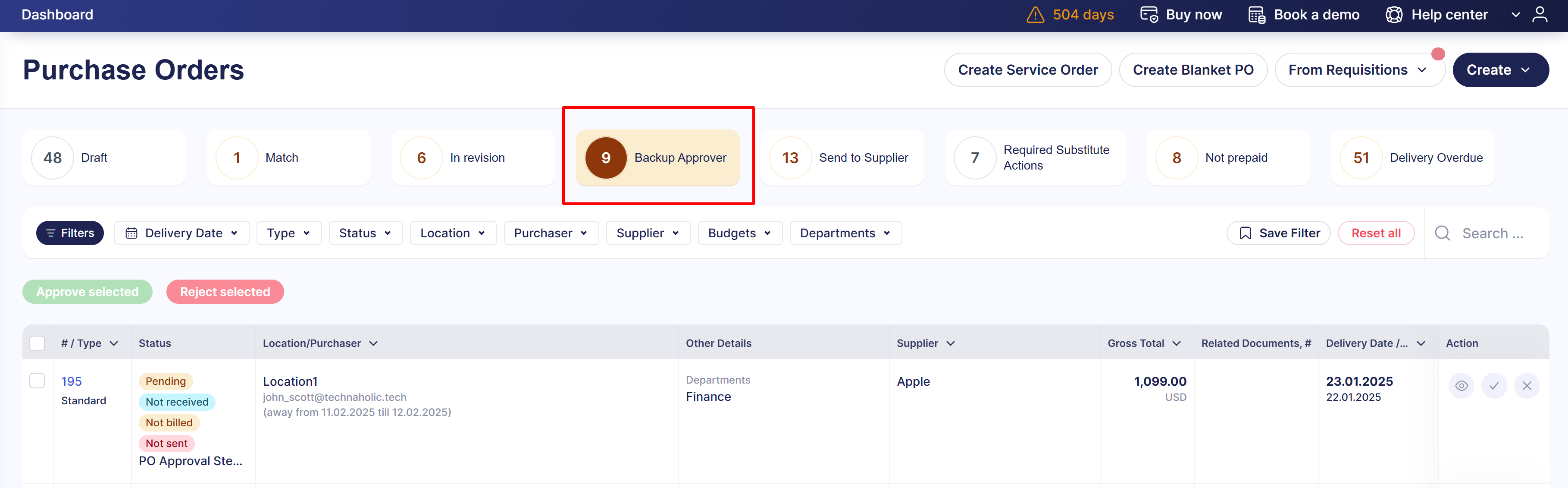1568x488 pixels.
Task: Click the Save Filter button
Action: click(1278, 233)
